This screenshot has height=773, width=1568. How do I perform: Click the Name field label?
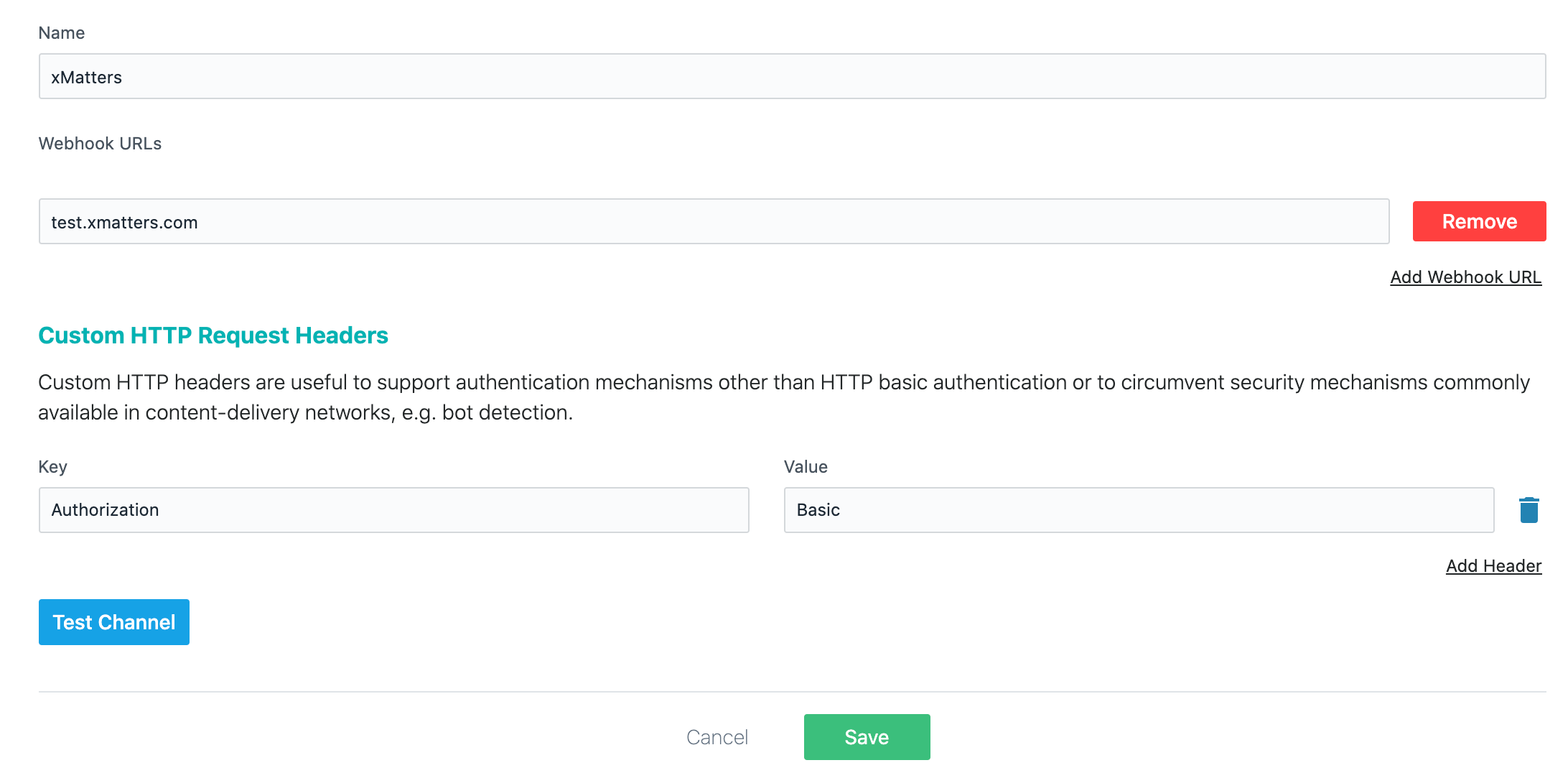click(x=62, y=33)
